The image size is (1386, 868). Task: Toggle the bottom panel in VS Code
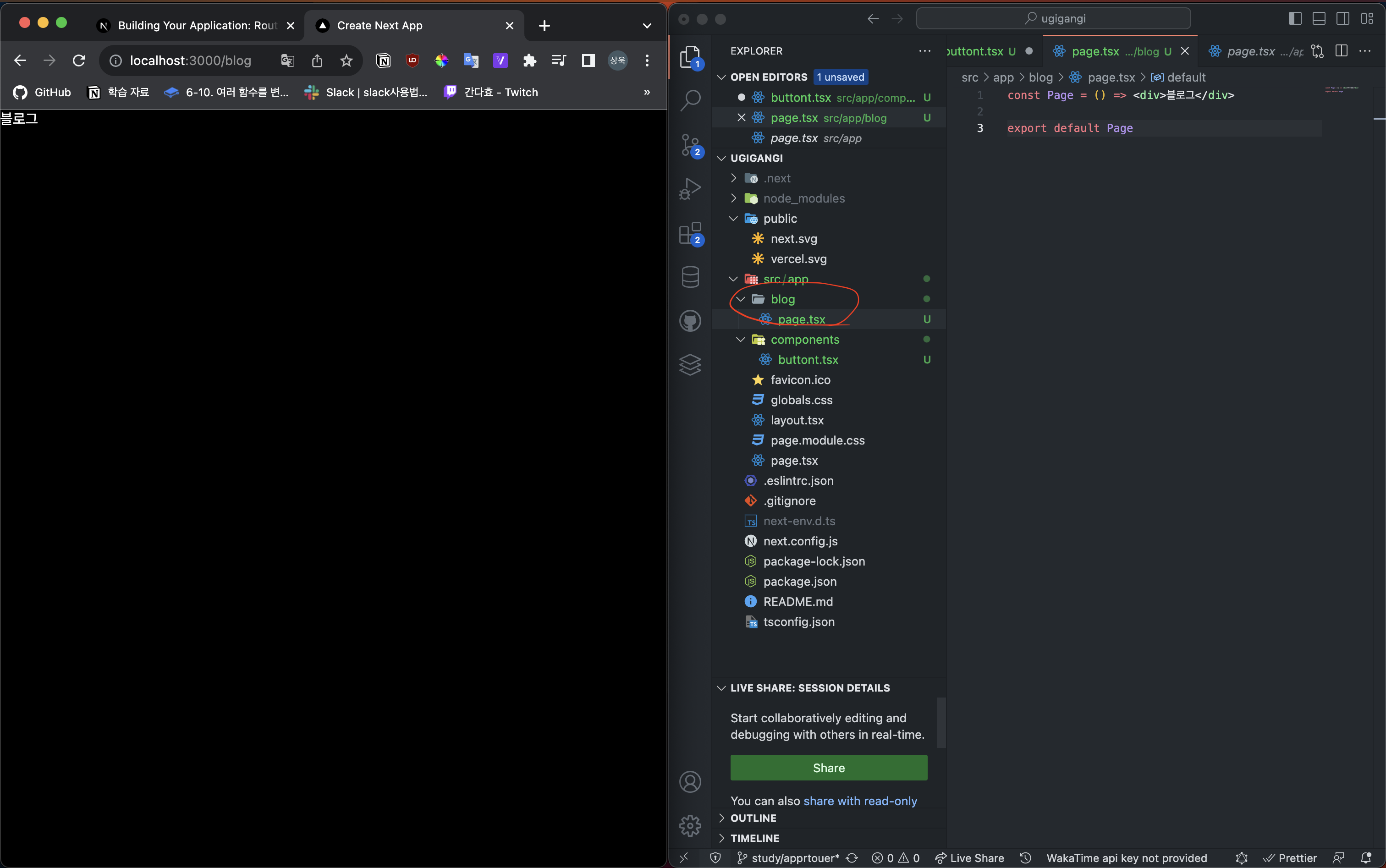(1319, 18)
